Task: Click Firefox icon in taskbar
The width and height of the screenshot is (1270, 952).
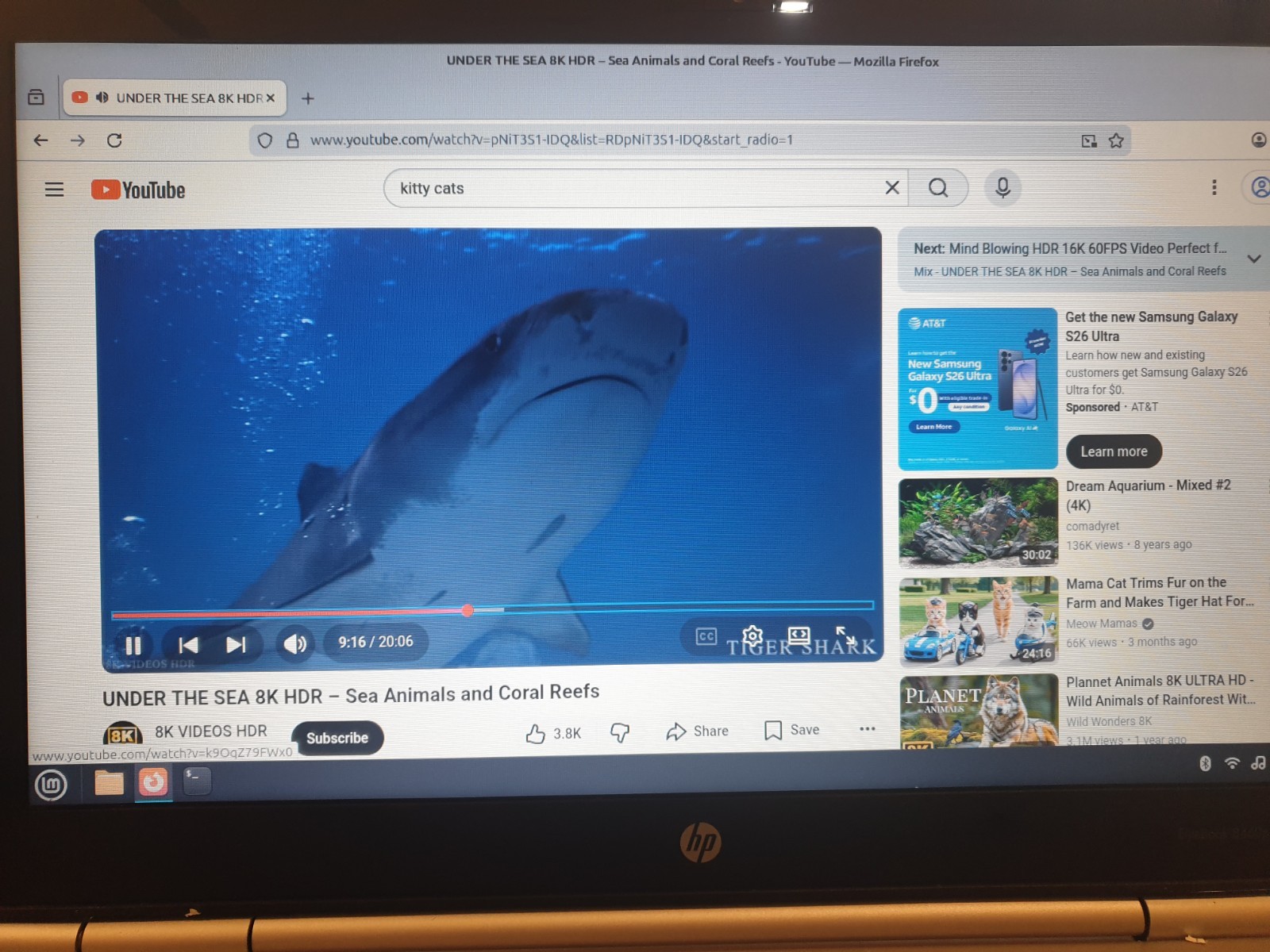Action: pyautogui.click(x=153, y=782)
